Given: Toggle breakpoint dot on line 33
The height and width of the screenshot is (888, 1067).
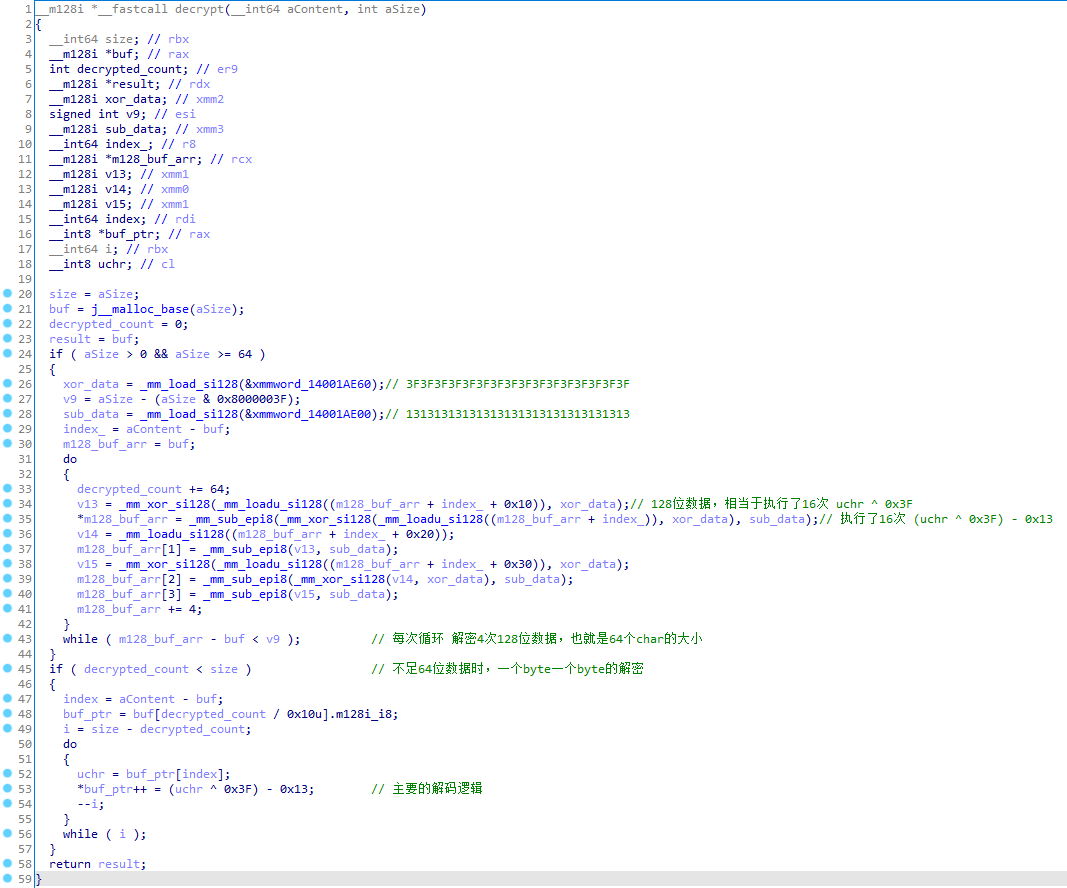Looking at the screenshot, I should (x=7, y=489).
